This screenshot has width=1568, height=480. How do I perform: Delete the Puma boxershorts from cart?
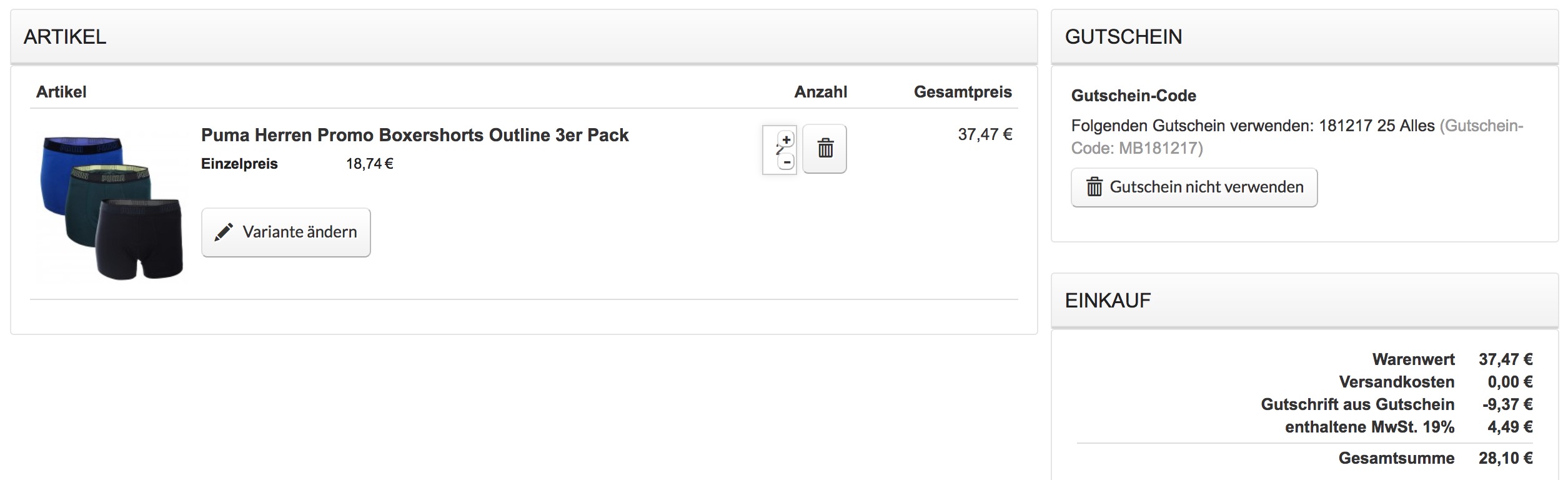(x=825, y=149)
